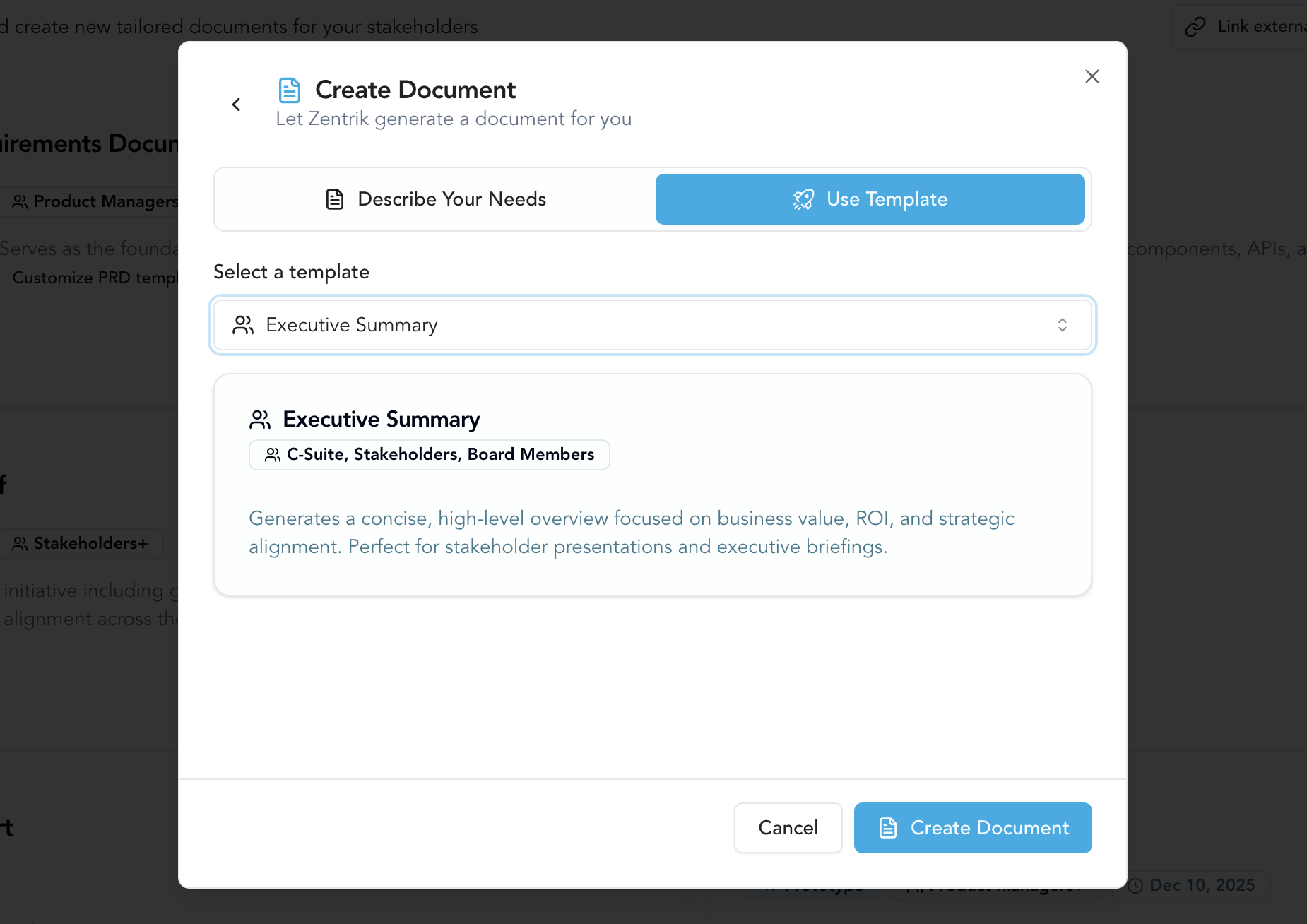Click the rocket icon on Use Template

(803, 199)
